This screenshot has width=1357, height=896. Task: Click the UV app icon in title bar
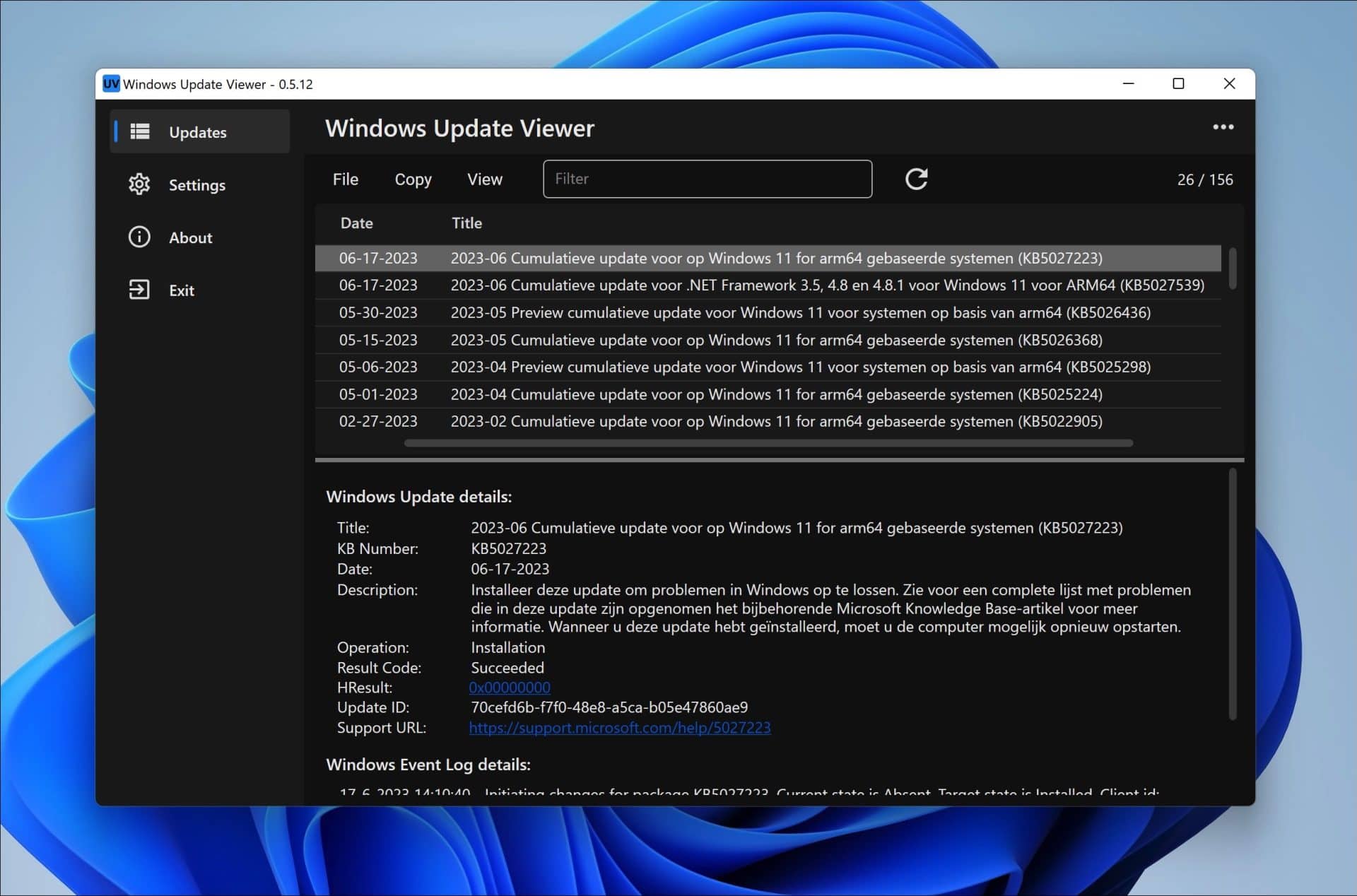pos(111,83)
